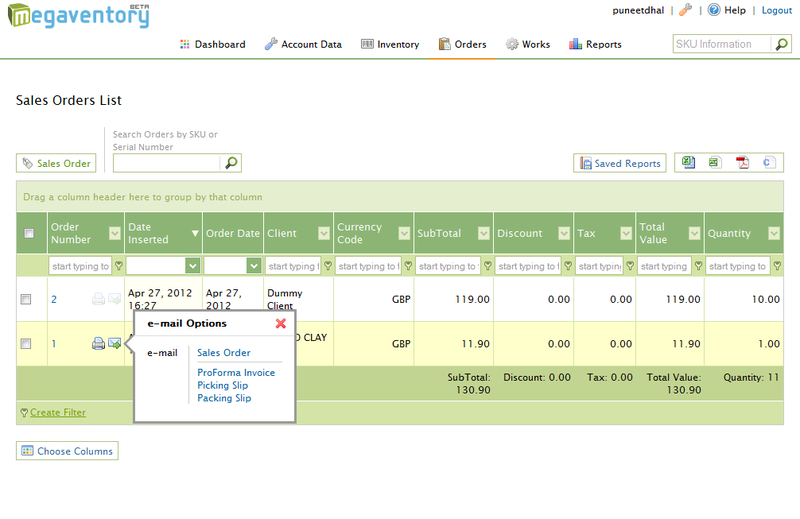E-mail the Packing Slip
Viewport: 800px width, 519px height.
tap(224, 398)
